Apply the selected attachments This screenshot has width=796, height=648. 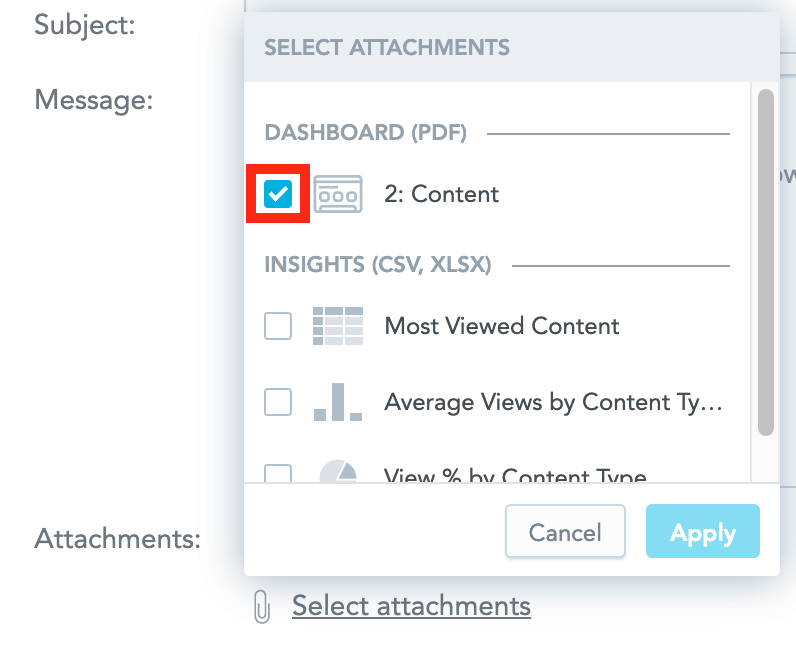point(702,533)
